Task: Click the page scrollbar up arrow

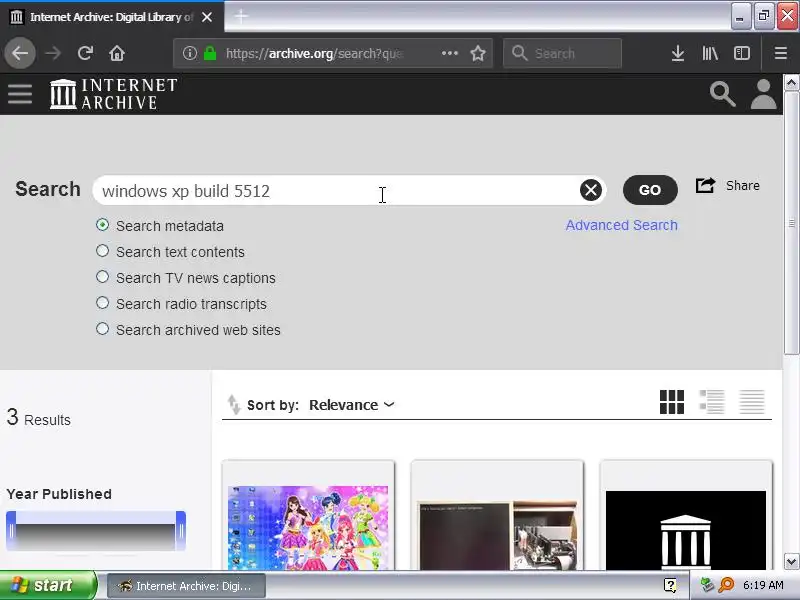Action: tap(791, 82)
